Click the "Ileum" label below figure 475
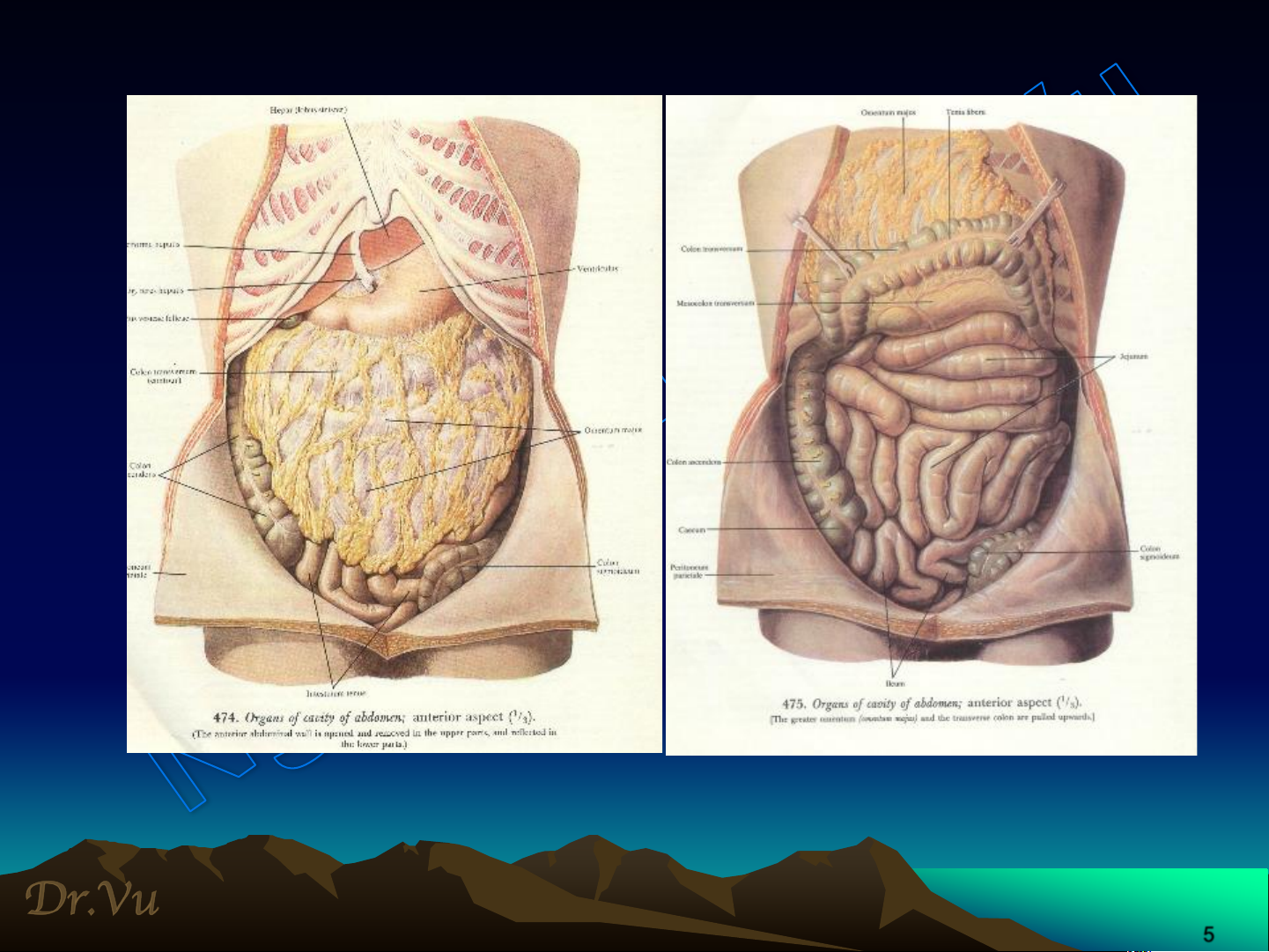 pyautogui.click(x=895, y=683)
